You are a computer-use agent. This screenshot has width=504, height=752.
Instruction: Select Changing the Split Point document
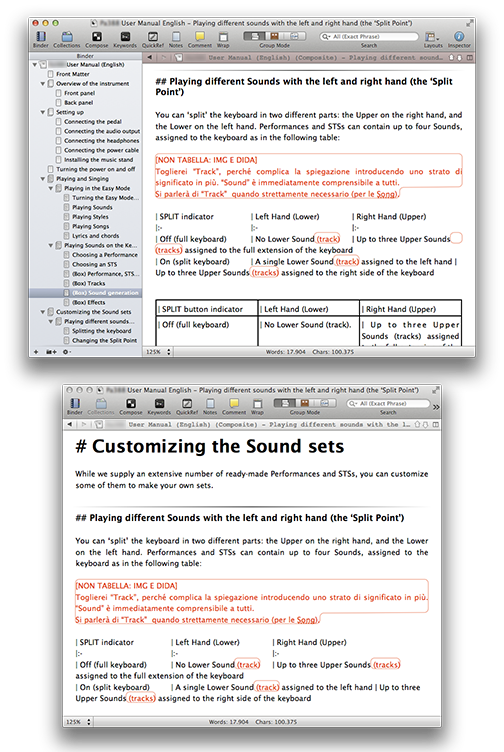[x=104, y=341]
